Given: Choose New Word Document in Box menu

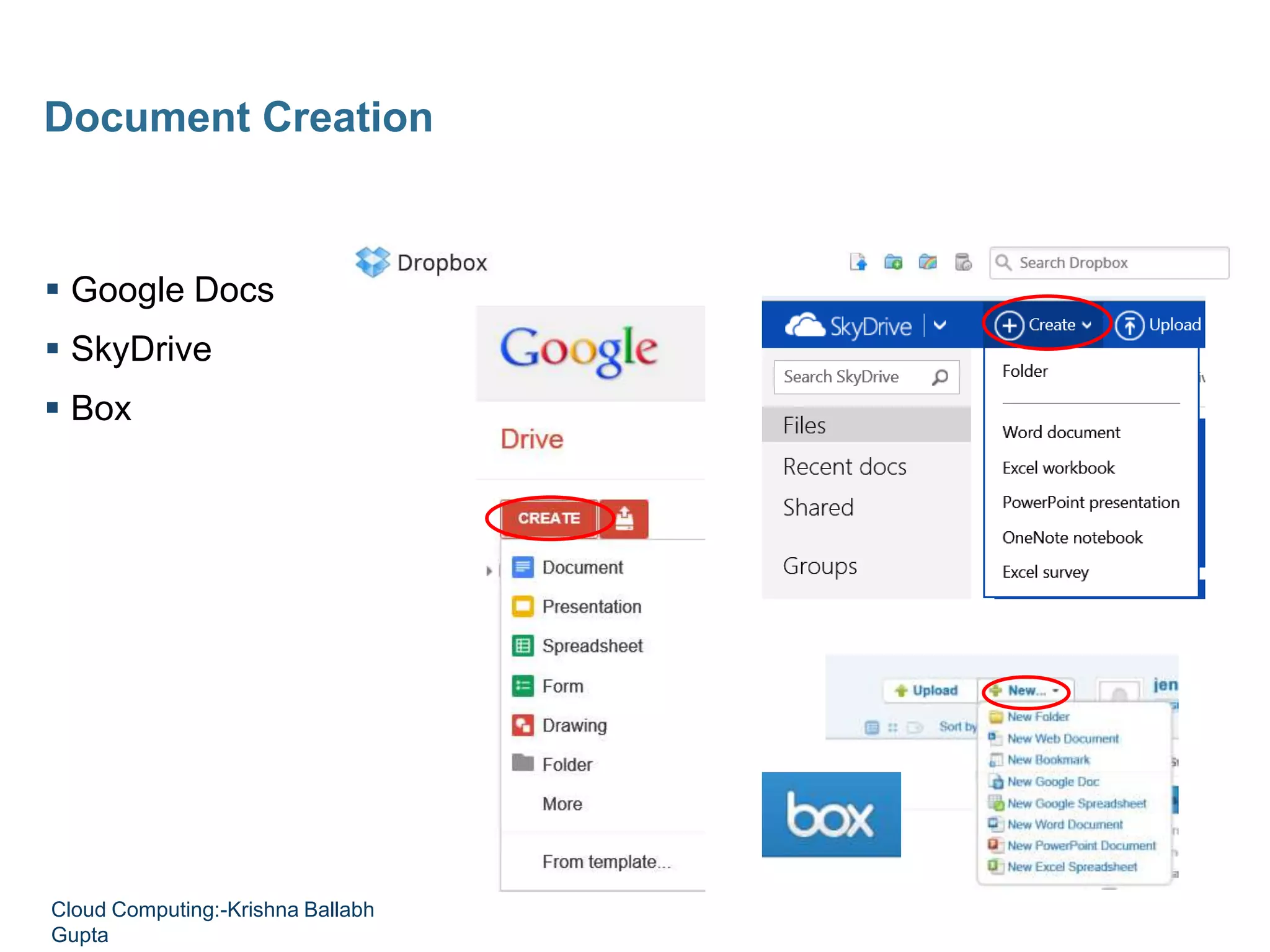Looking at the screenshot, I should pyautogui.click(x=1064, y=824).
